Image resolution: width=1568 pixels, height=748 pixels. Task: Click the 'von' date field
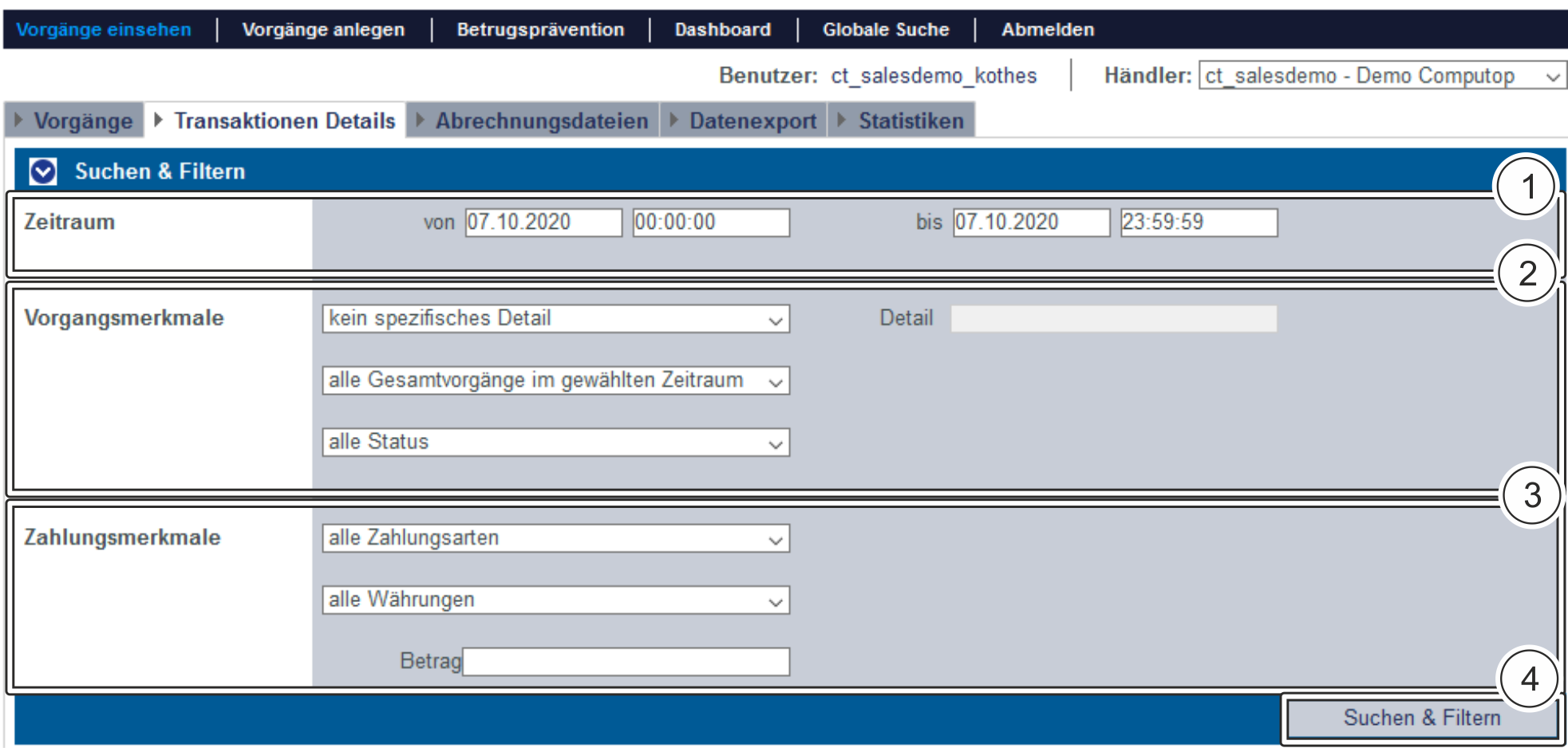coord(543,222)
